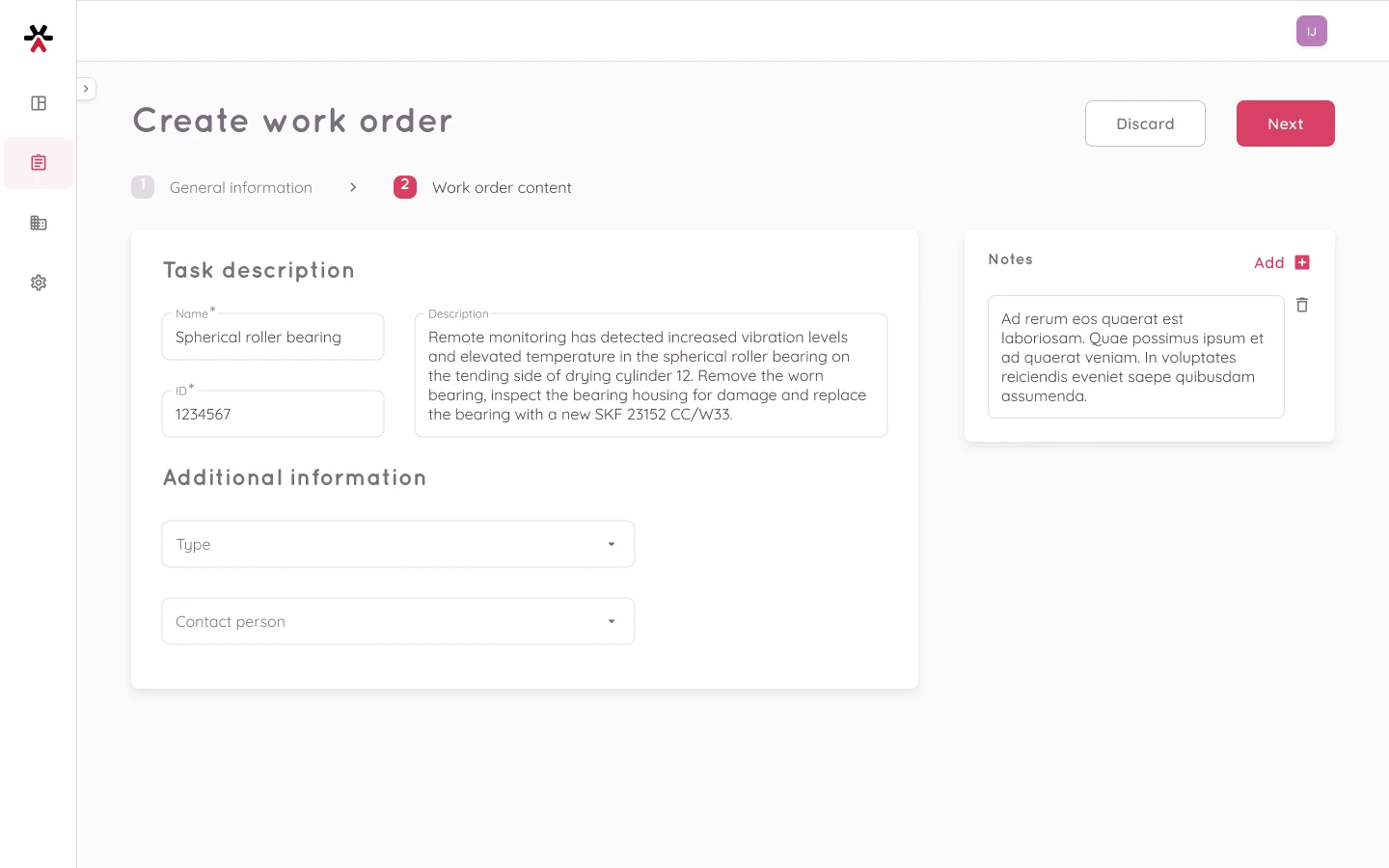This screenshot has width=1389, height=868.
Task: Click the Name field with Spherical roller bearing
Action: pos(273,337)
